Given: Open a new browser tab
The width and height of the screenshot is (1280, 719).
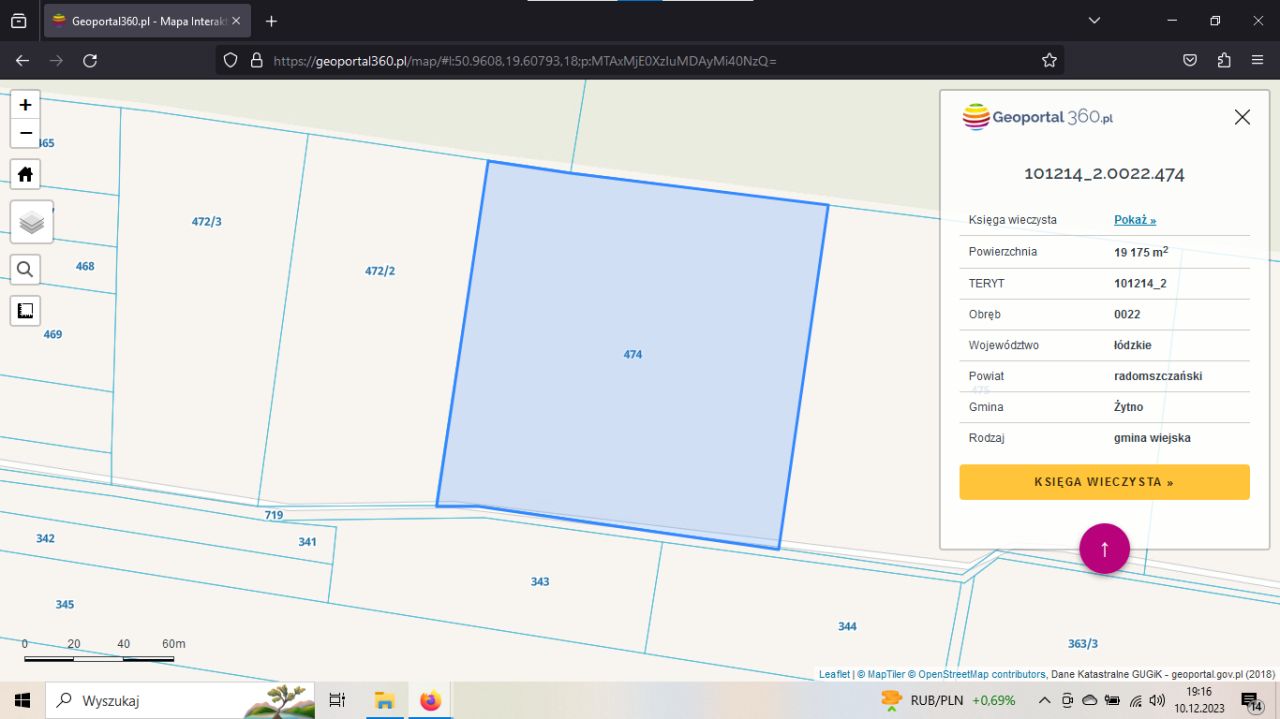Looking at the screenshot, I should (271, 21).
